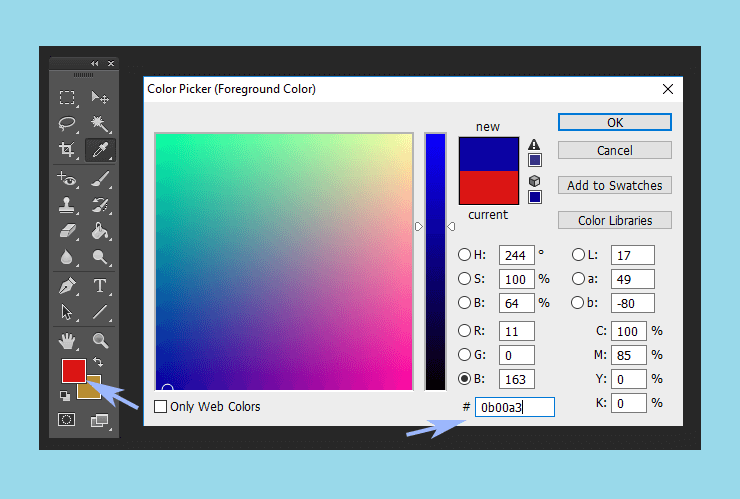Select the HSB brightness B radio button
The image size is (740, 499).
point(464,302)
